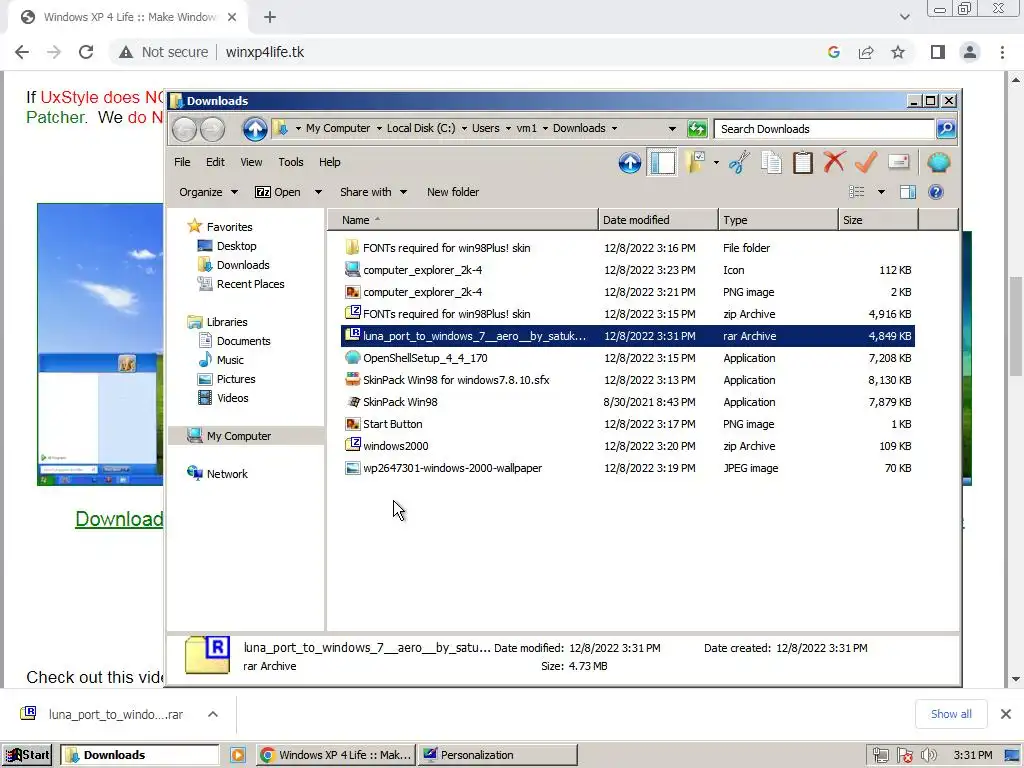Expand the Share with dropdown
The image size is (1024, 768).
[373, 192]
